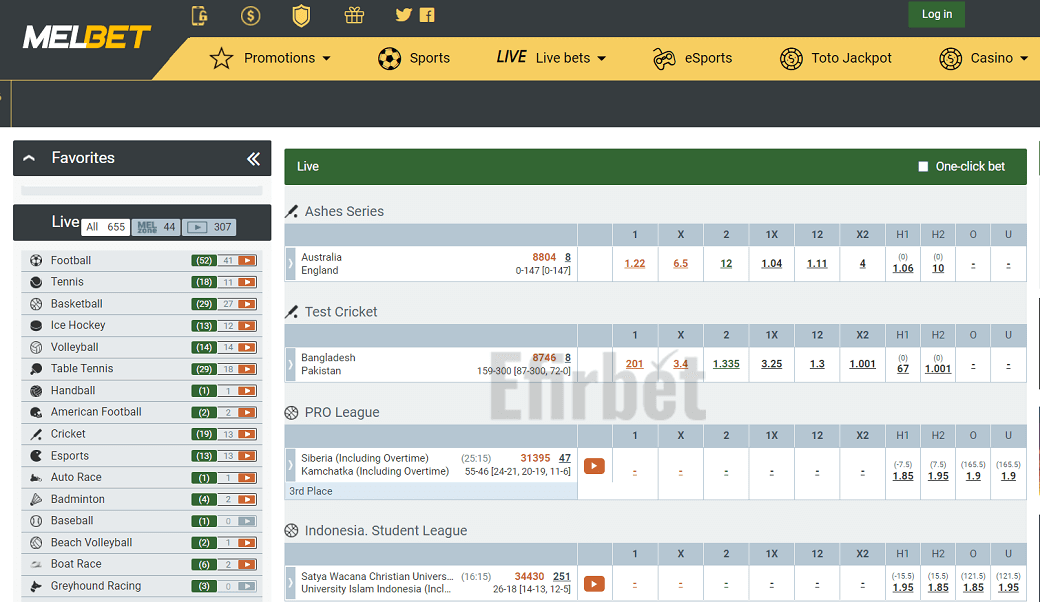Bet on Ashes draw at 6.5

(x=681, y=264)
